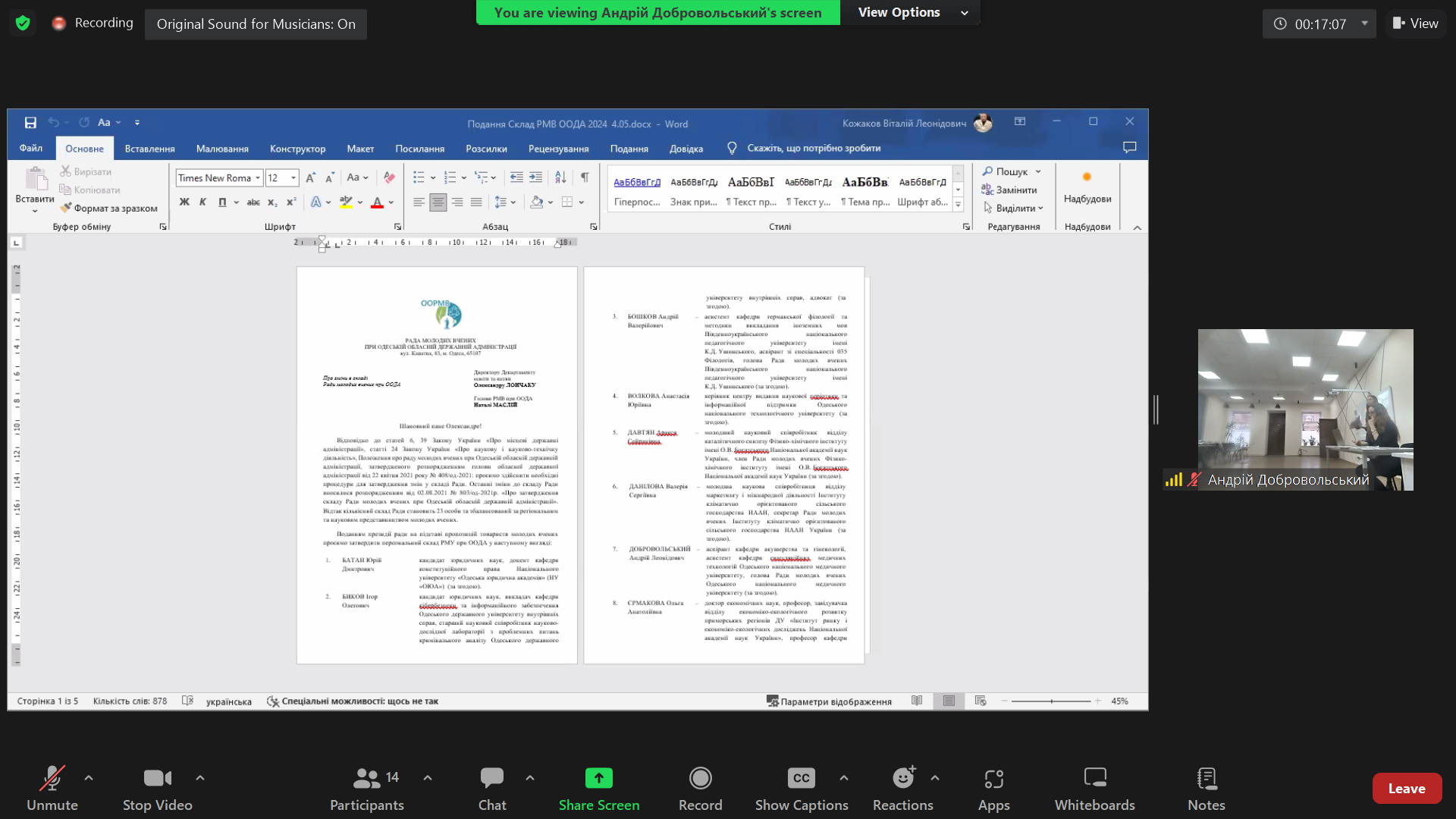Stop Video camera toggle
Screen dimensions: 1456x819
click(157, 778)
